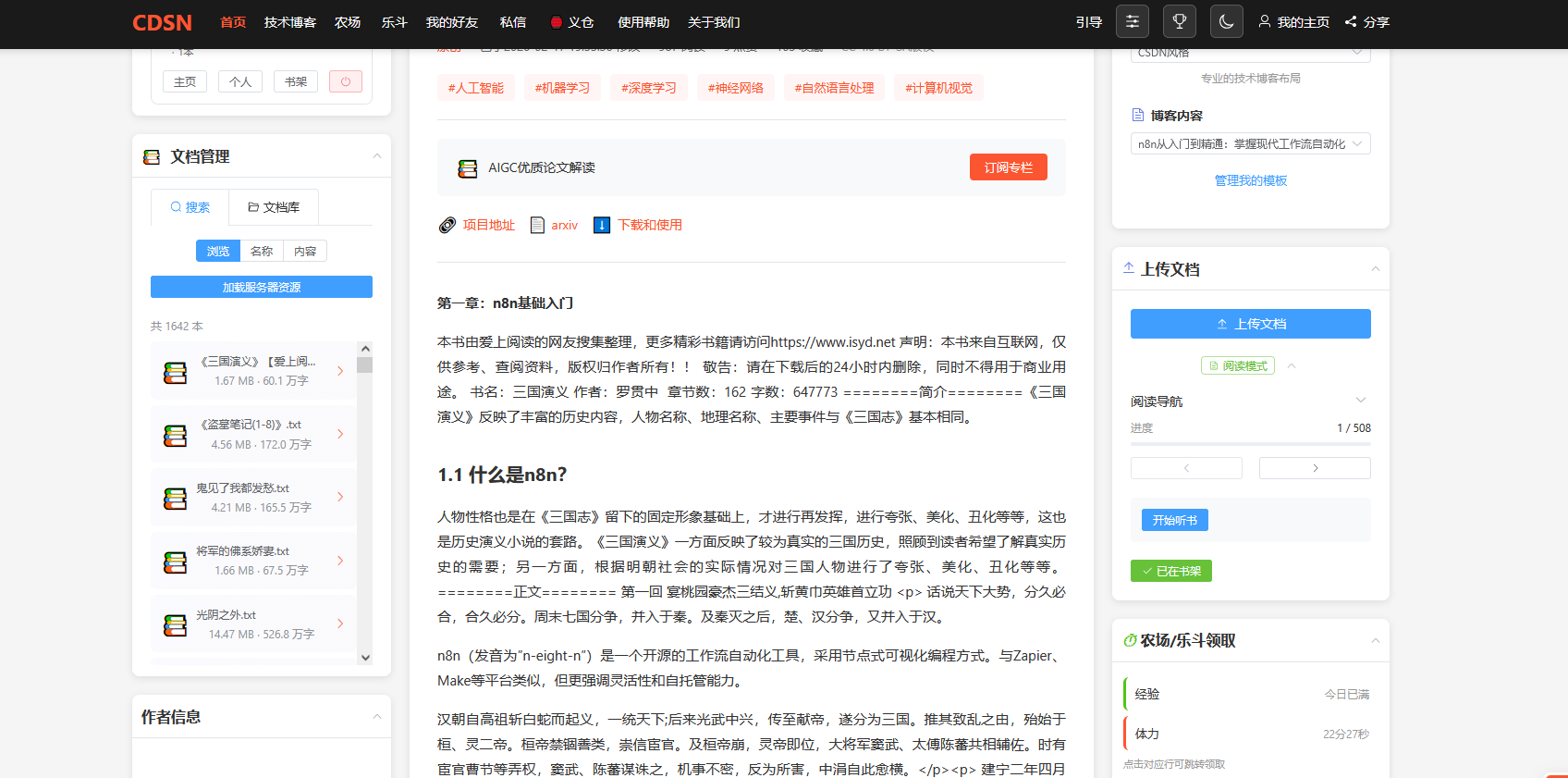1568x778 pixels.
Task: Select the 浏览 browse mode
Action: tap(218, 251)
